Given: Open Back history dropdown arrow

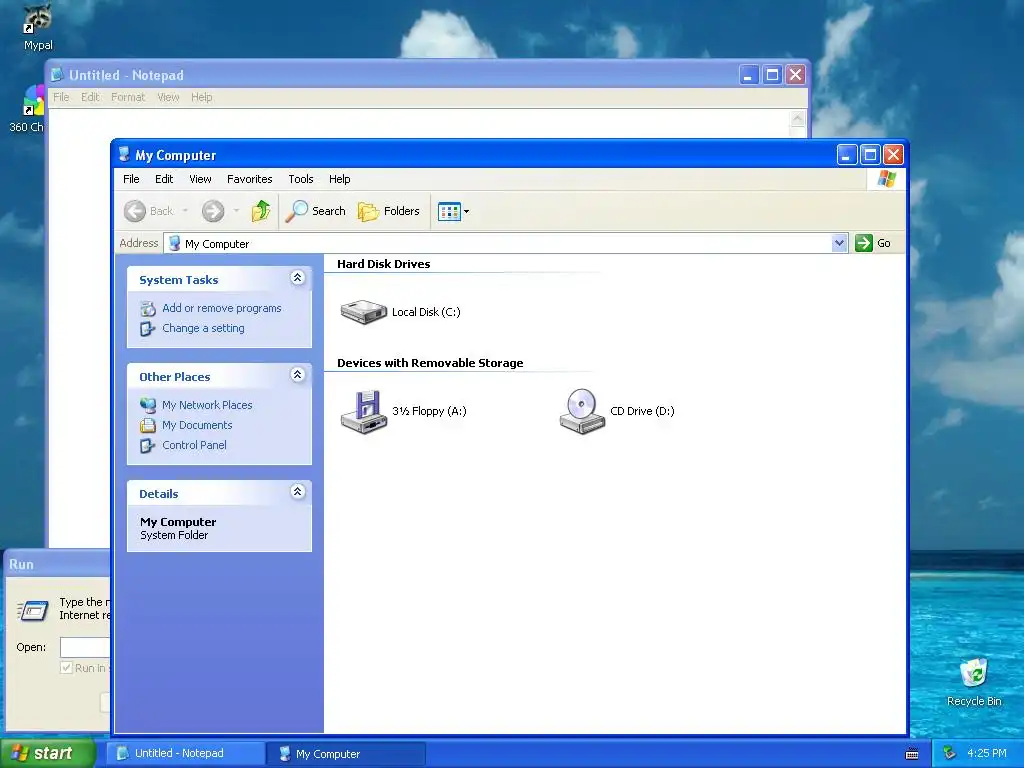Looking at the screenshot, I should (x=185, y=211).
